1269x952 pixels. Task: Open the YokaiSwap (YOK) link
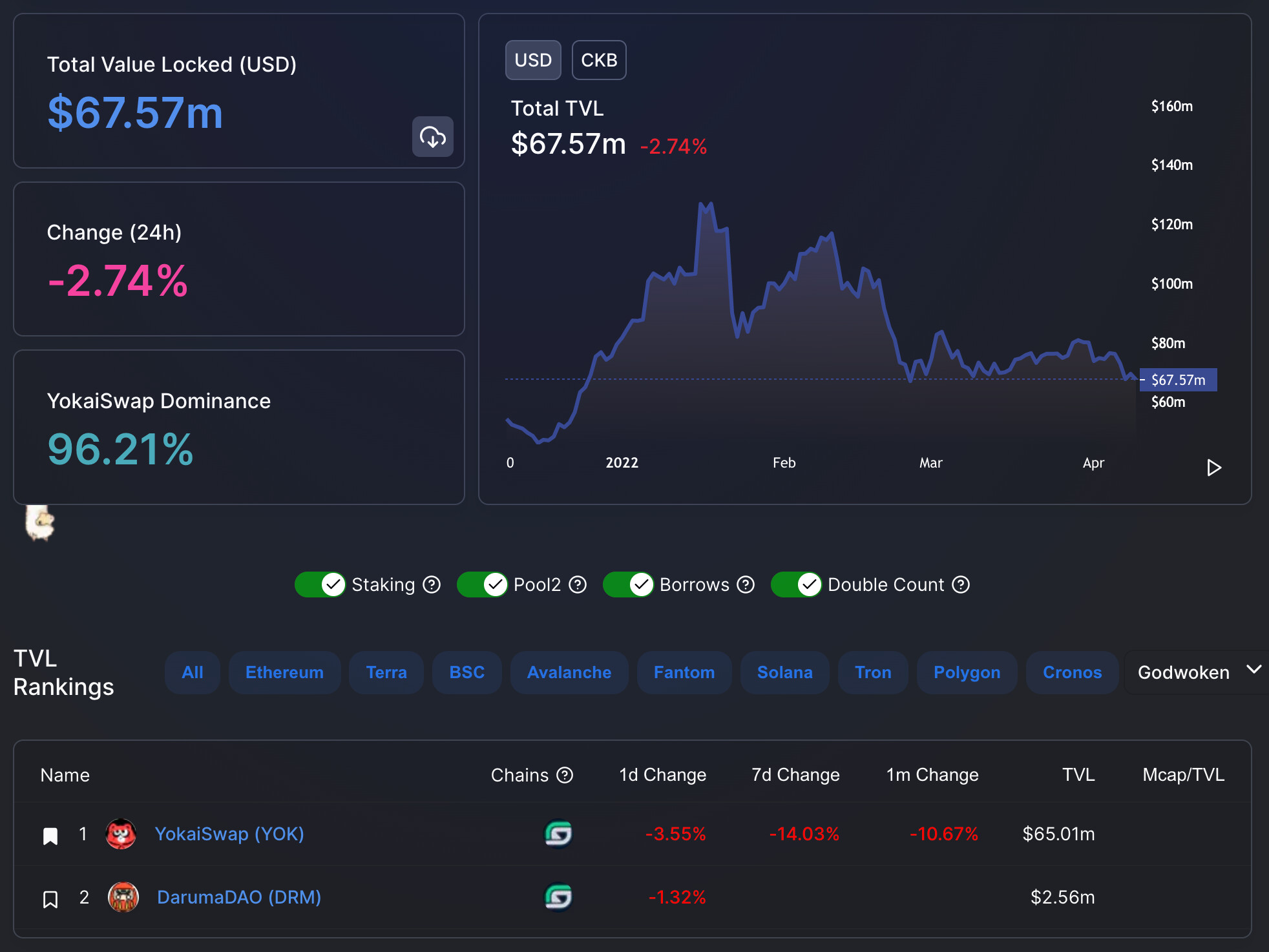229,834
